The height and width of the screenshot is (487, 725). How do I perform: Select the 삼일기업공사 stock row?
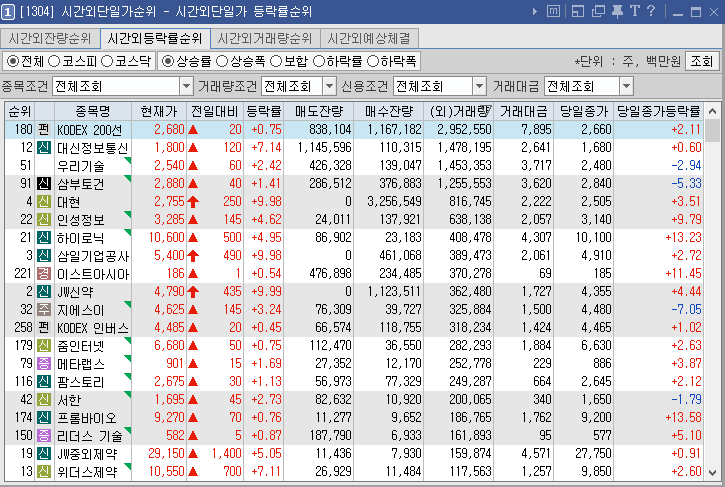click(354, 256)
